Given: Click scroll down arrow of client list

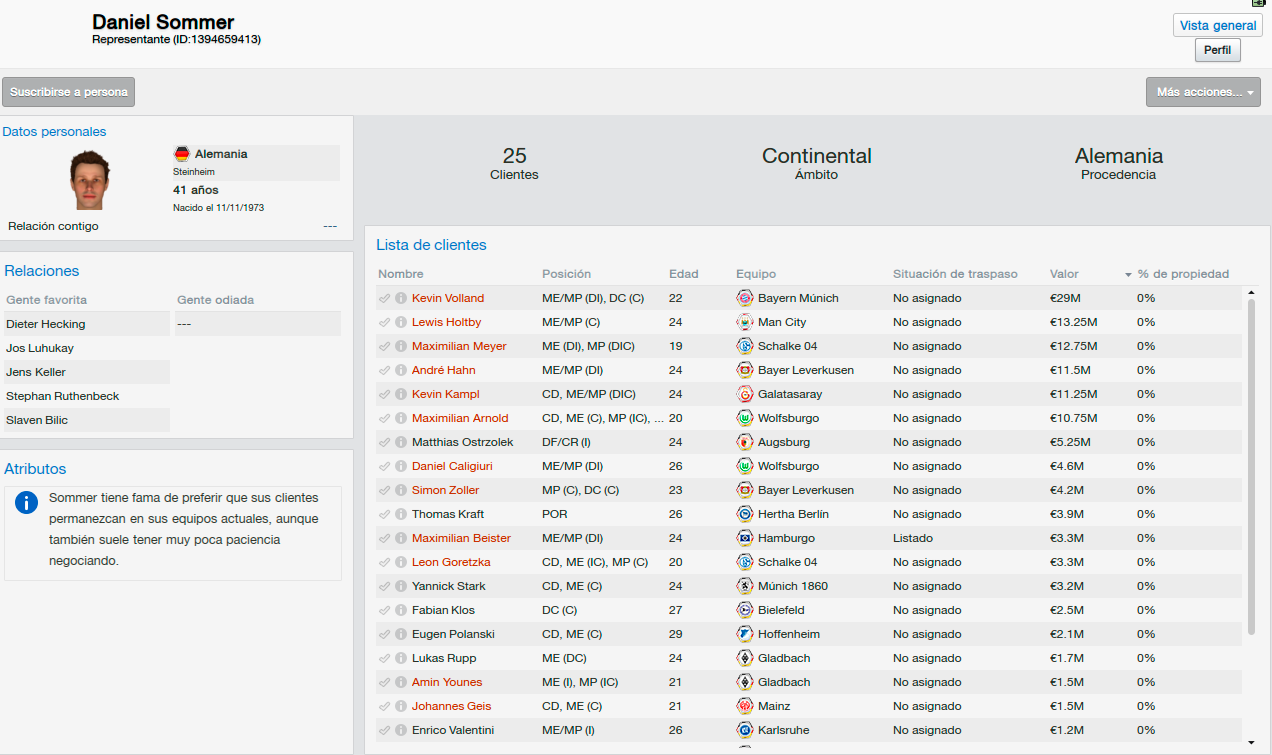Looking at the screenshot, I should 1250,743.
